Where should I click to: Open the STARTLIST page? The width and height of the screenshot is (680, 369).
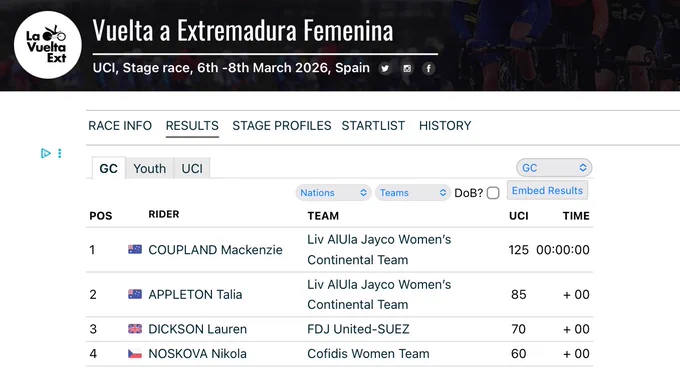click(373, 126)
